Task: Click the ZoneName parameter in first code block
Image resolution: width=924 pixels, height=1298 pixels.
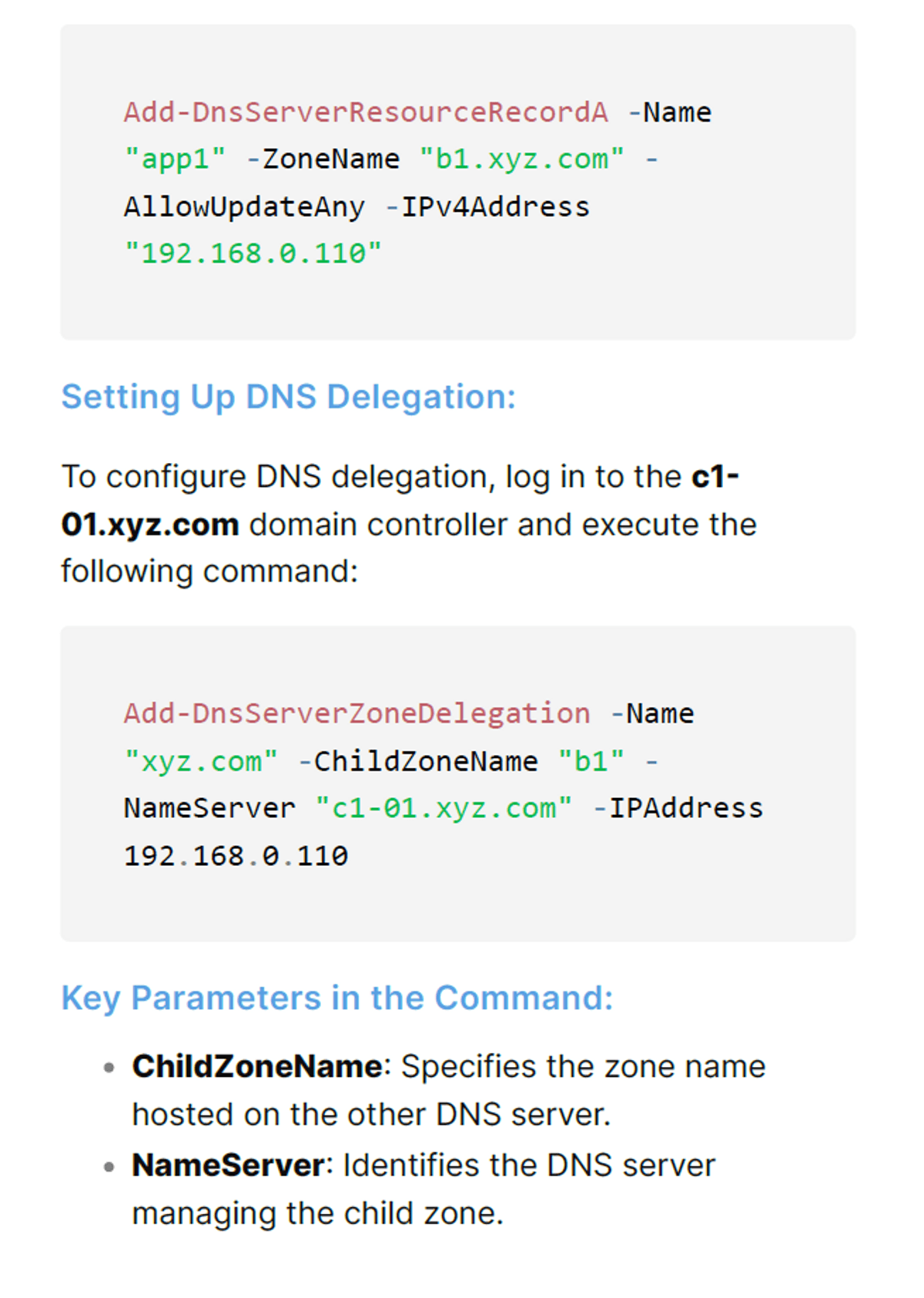Action: point(331,159)
